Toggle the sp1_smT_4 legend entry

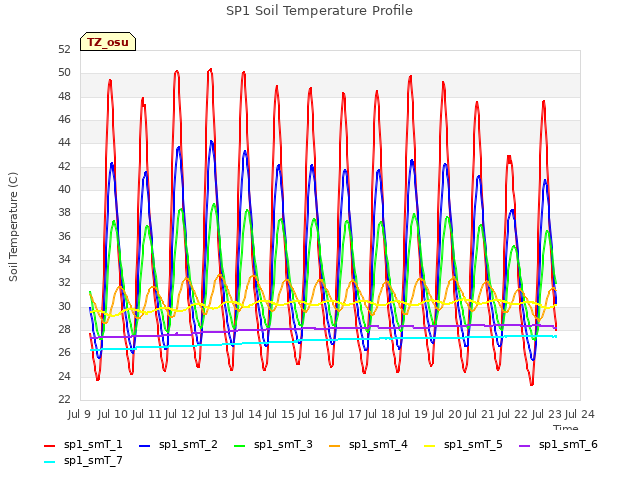(x=368, y=445)
